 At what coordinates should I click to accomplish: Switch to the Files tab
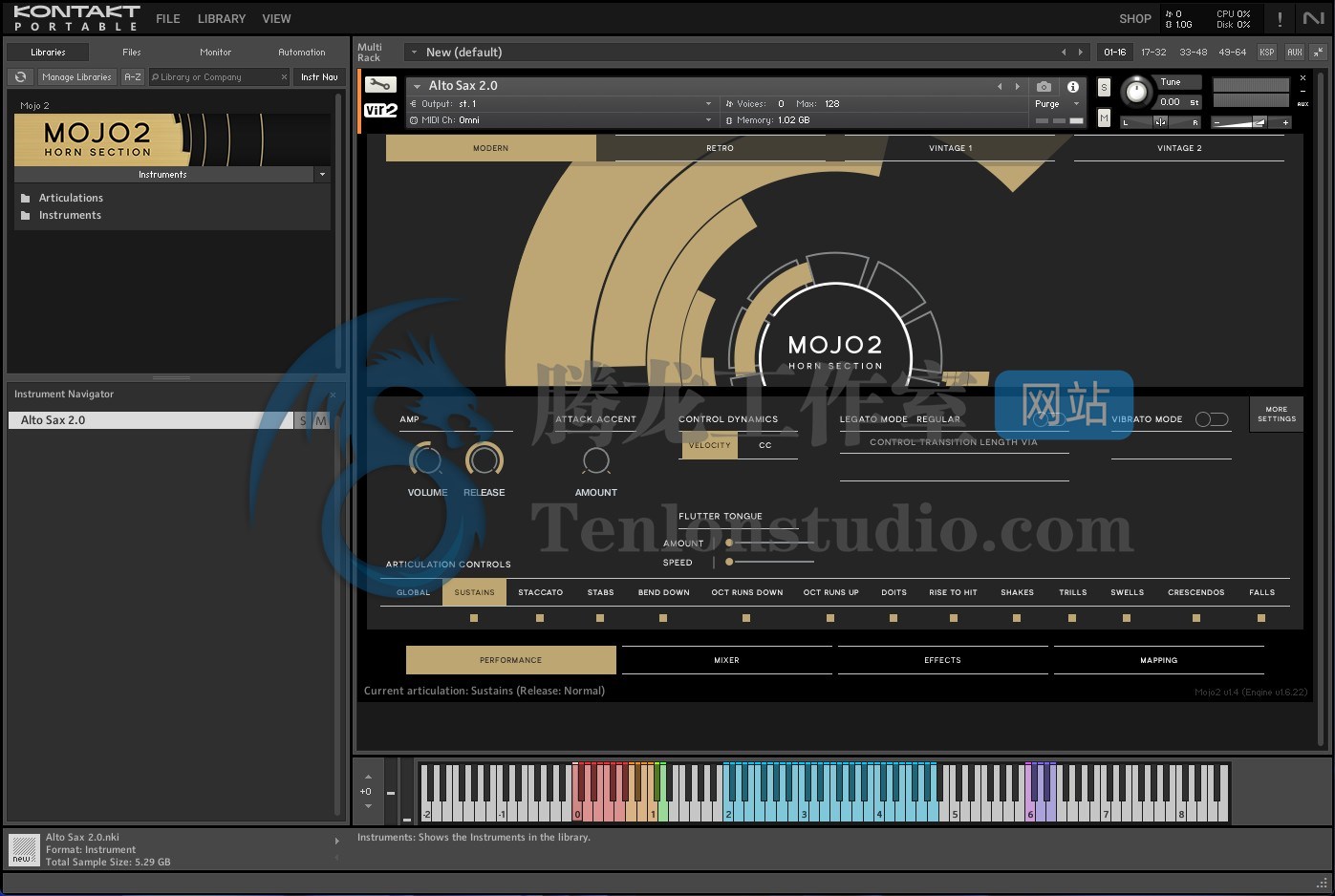pos(132,52)
